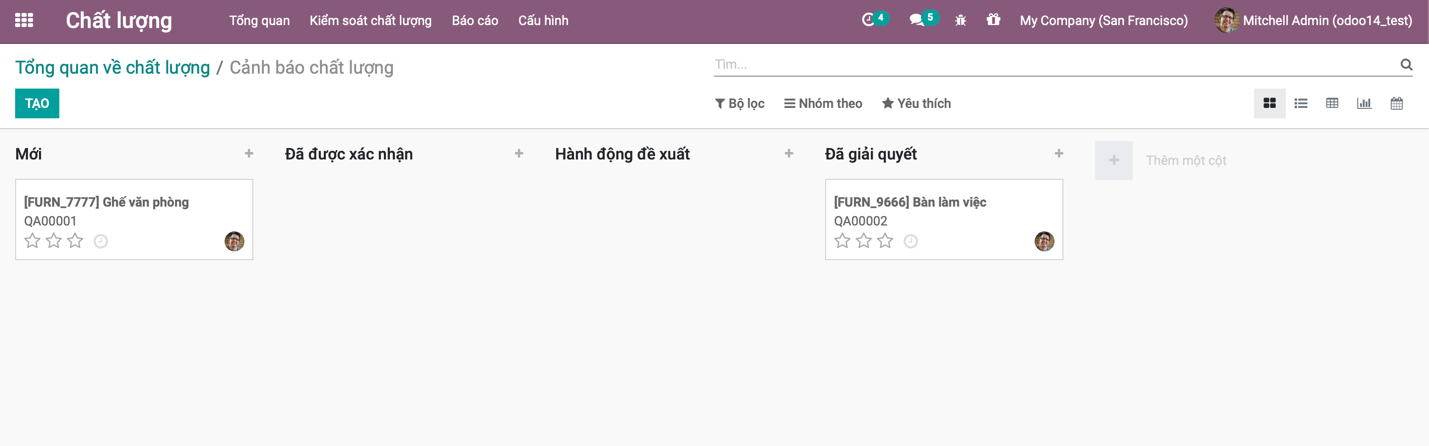Open the apps grid menu
The height and width of the screenshot is (446, 1429).
[x=24, y=20]
